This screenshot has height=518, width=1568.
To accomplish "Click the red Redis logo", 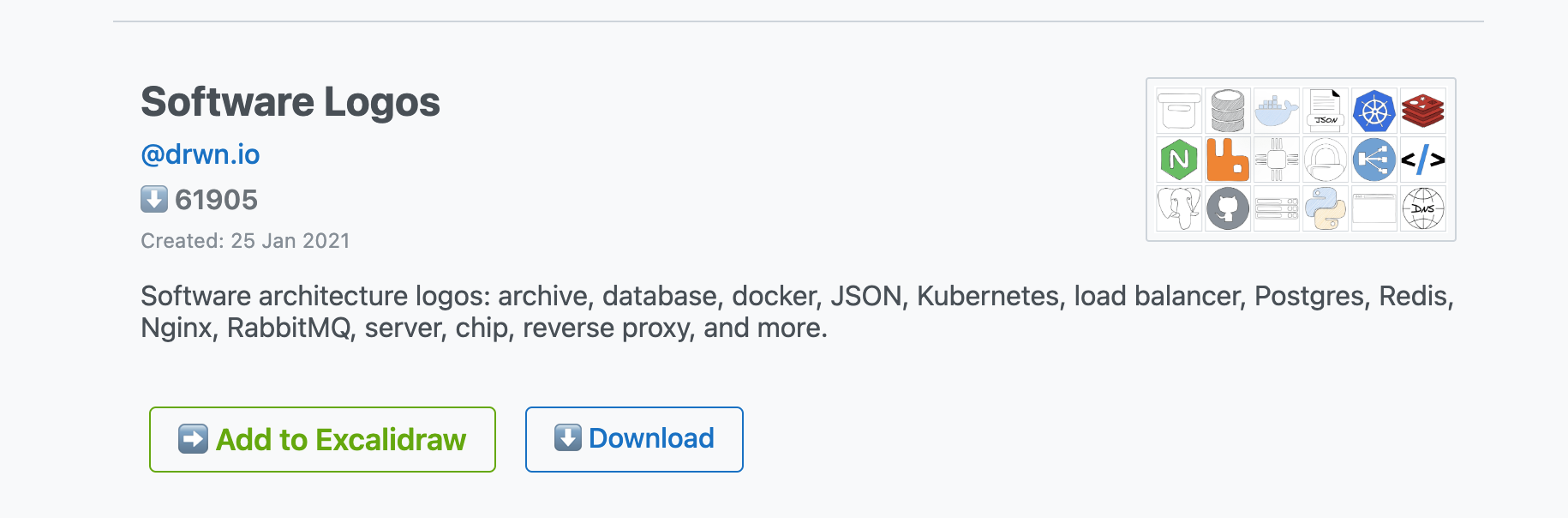I will [1423, 111].
